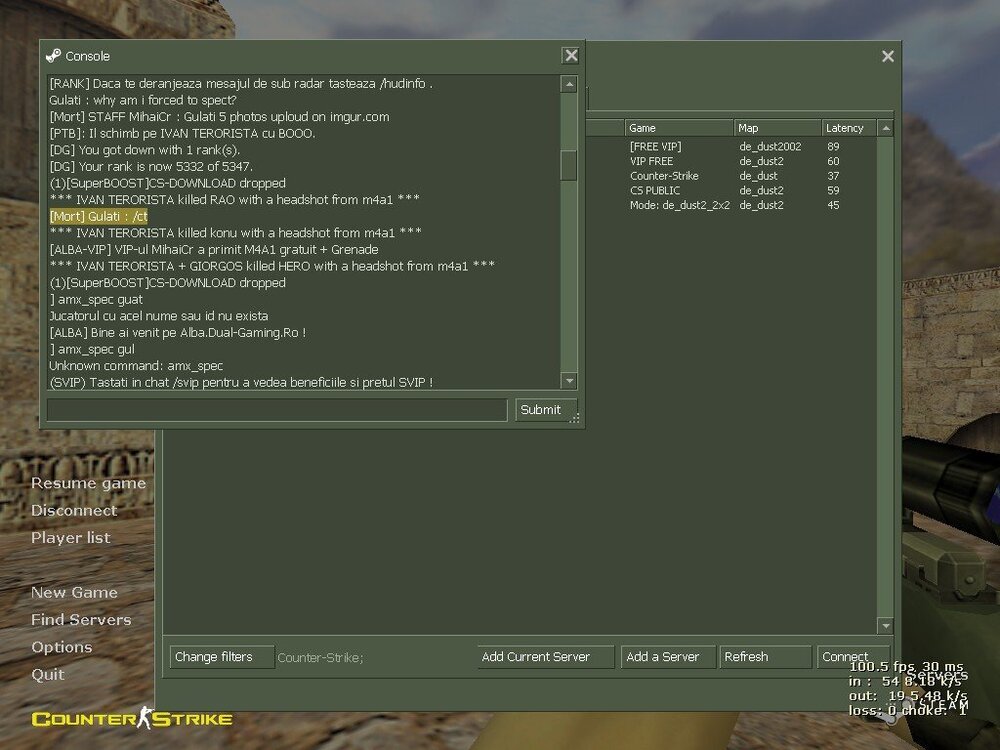Open the Change filters panel
The width and height of the screenshot is (1000, 750).
coord(223,657)
